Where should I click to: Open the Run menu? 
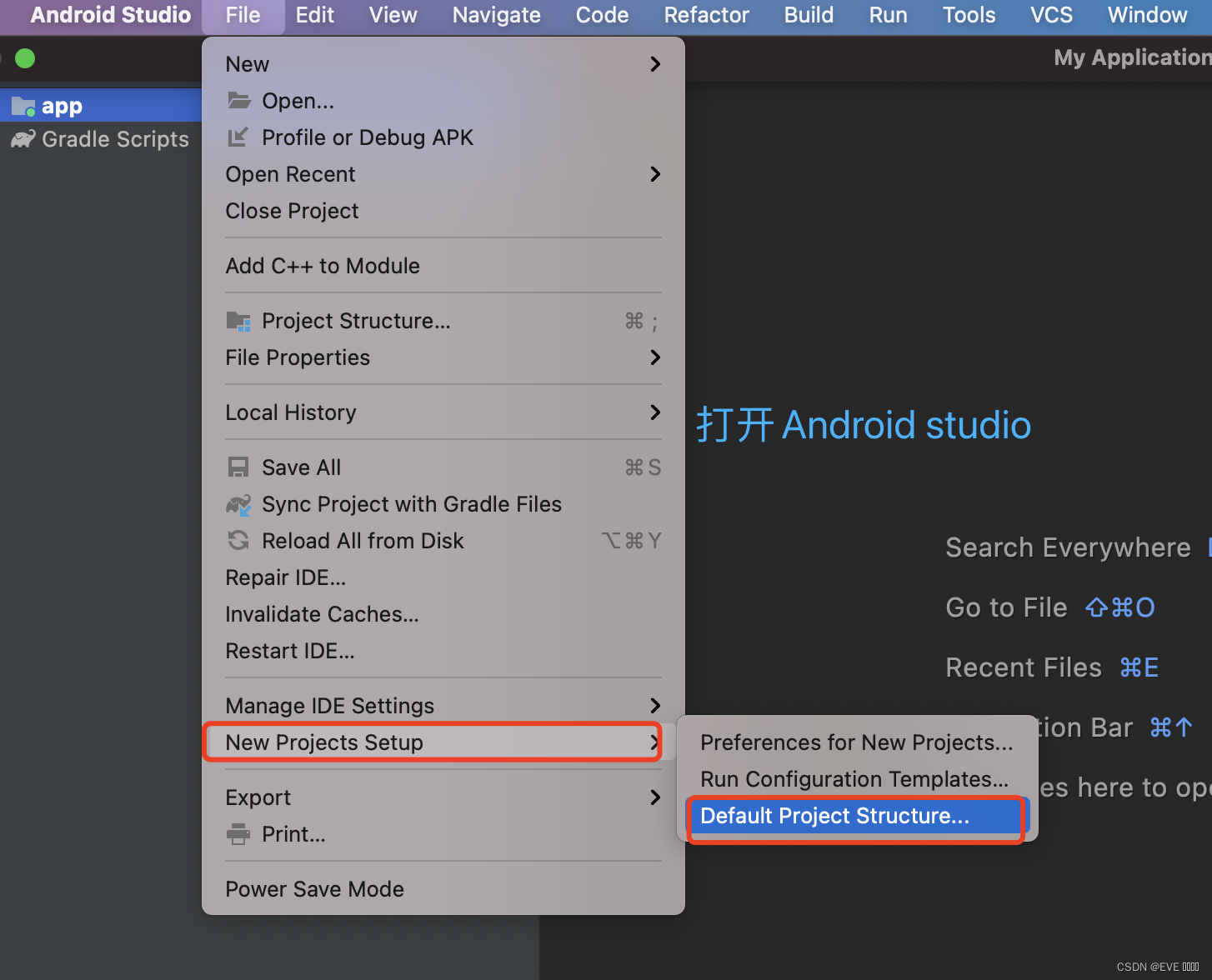click(x=889, y=15)
